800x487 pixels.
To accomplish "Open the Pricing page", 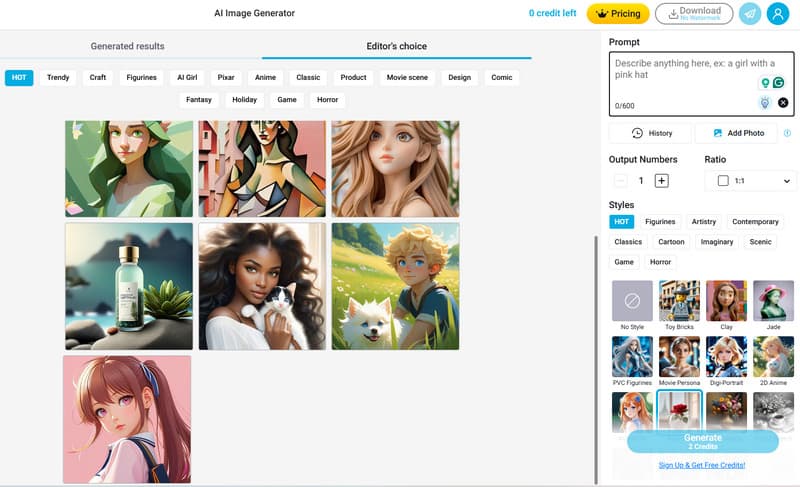I will tap(618, 14).
